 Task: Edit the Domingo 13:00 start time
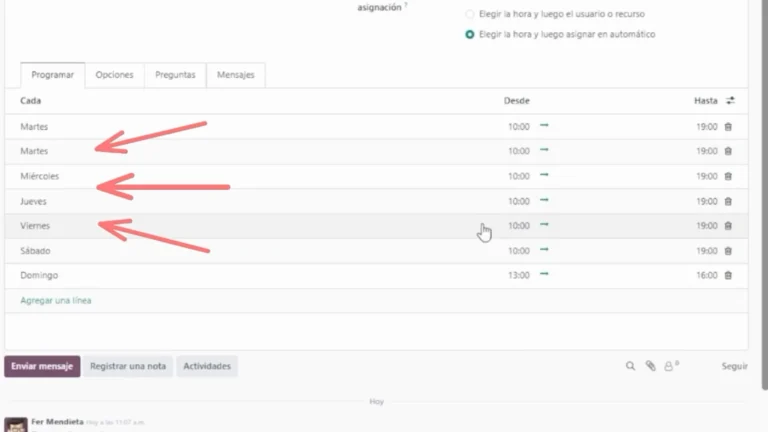click(518, 275)
